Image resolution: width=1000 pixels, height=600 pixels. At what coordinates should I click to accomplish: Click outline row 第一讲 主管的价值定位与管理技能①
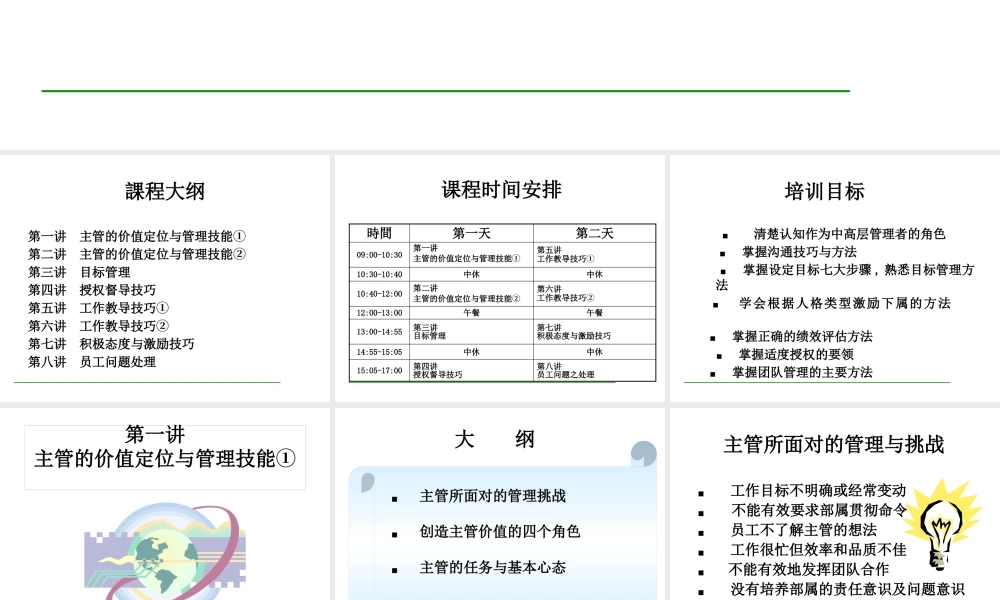pos(136,236)
